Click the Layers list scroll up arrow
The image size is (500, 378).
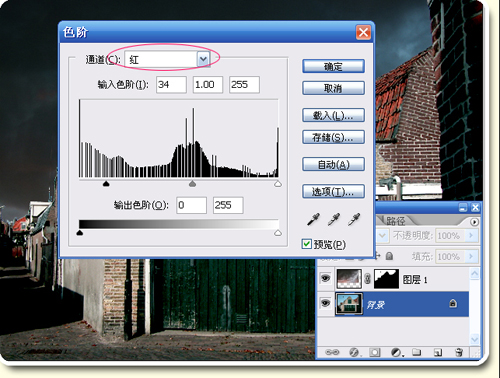pos(474,274)
